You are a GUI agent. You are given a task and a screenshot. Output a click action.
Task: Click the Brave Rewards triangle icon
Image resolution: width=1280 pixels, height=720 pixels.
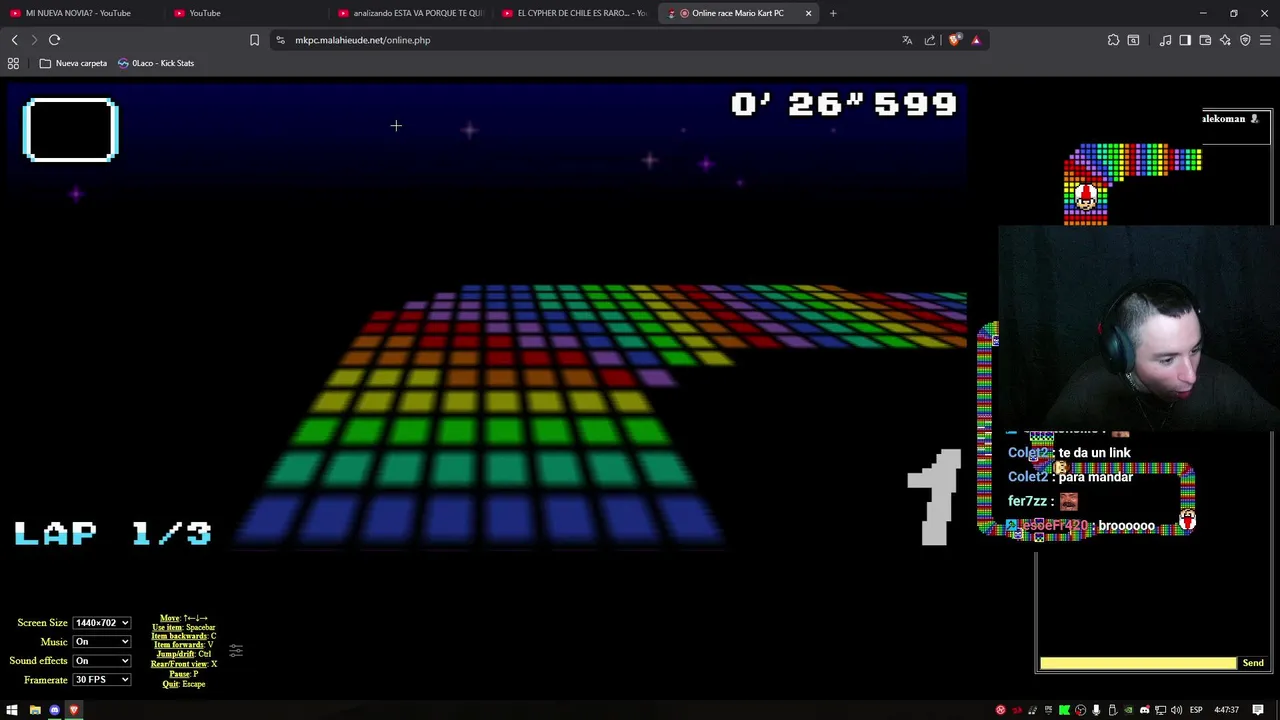(976, 40)
